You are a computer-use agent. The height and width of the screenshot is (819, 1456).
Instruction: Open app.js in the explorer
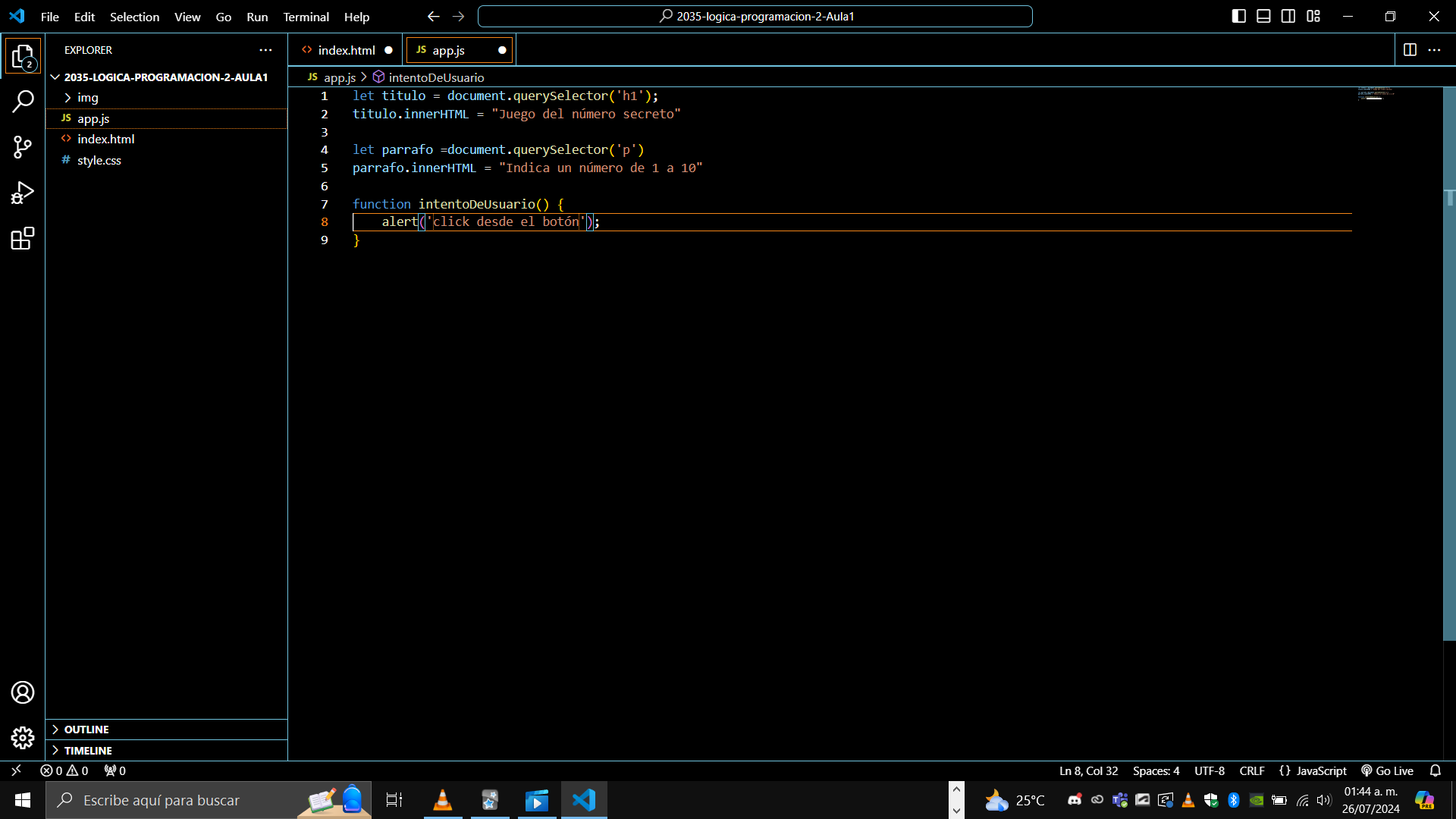pos(166,118)
